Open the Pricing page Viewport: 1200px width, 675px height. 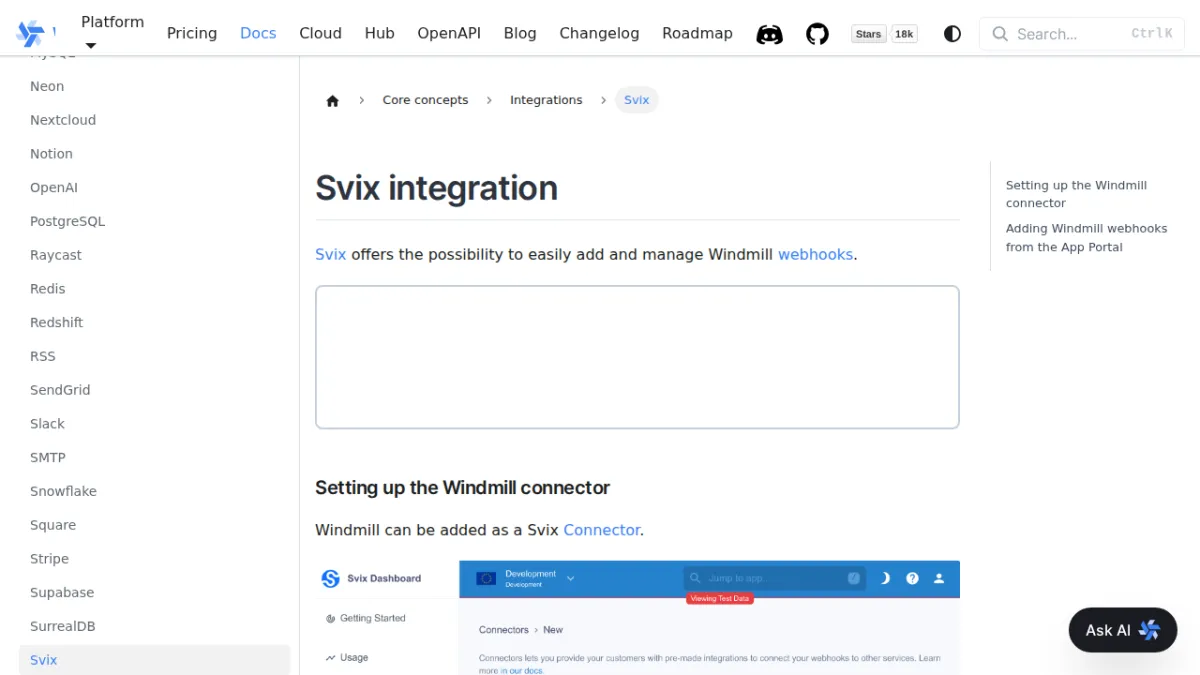click(192, 33)
